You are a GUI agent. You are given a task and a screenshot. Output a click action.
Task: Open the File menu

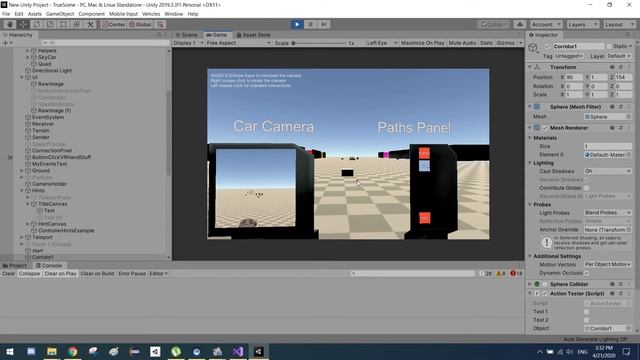coord(6,14)
